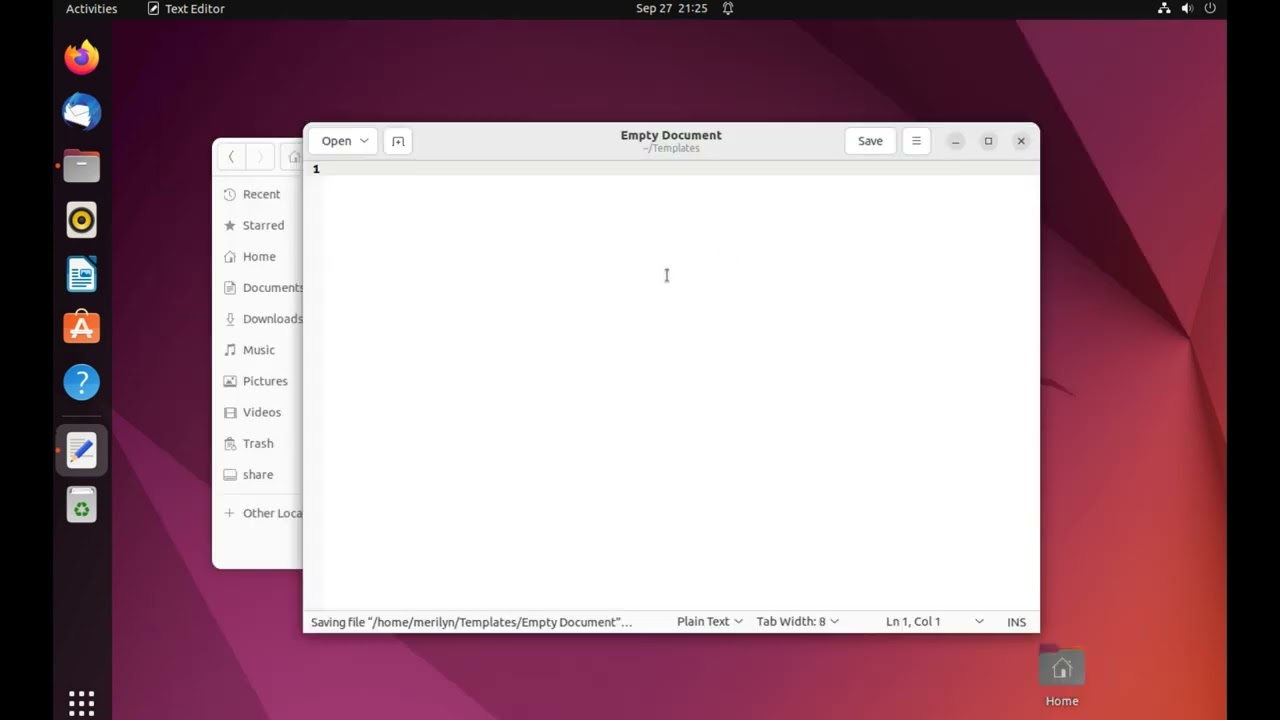Go back in the Files window
The height and width of the screenshot is (720, 1280).
[231, 157]
